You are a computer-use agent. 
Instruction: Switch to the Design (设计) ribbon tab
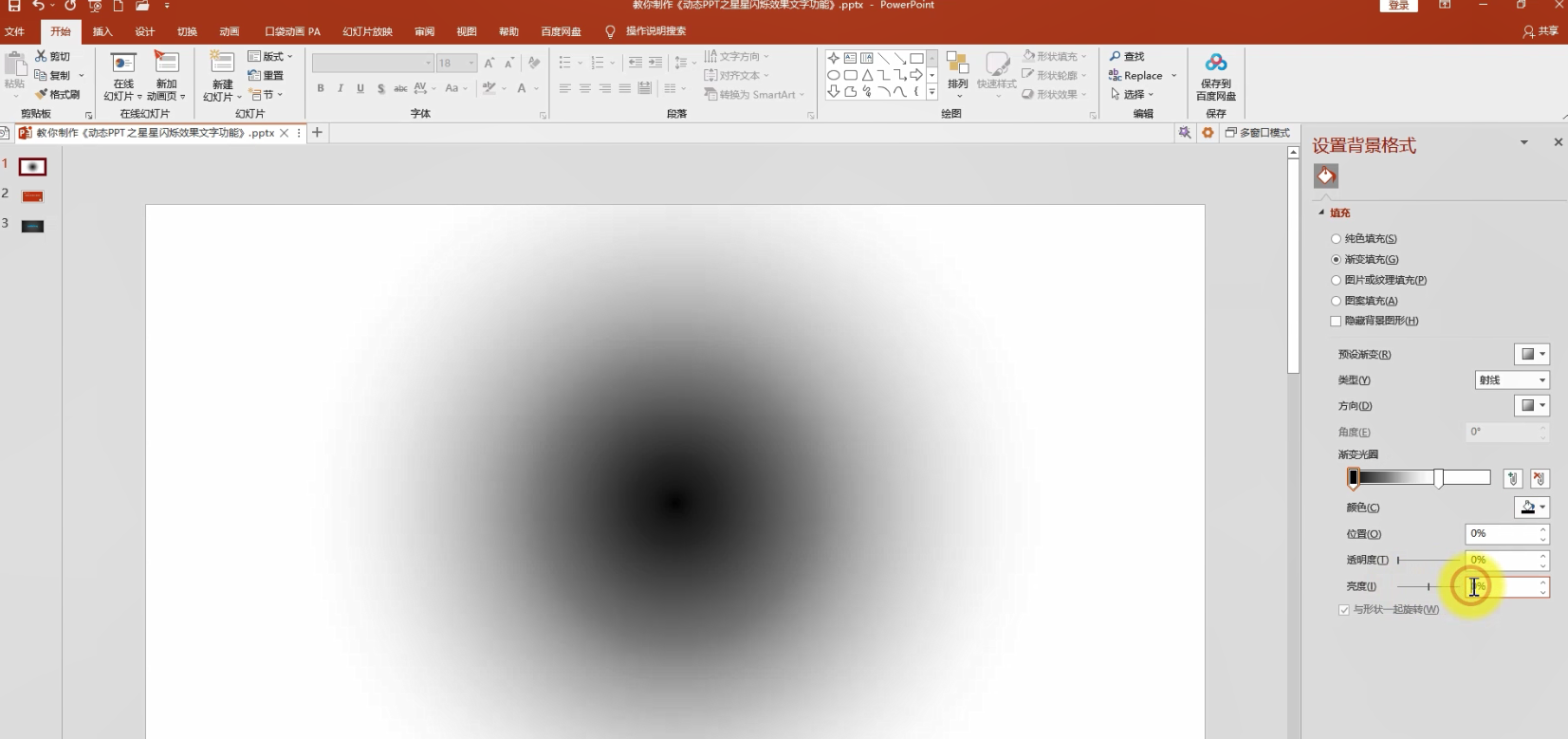pos(145,31)
